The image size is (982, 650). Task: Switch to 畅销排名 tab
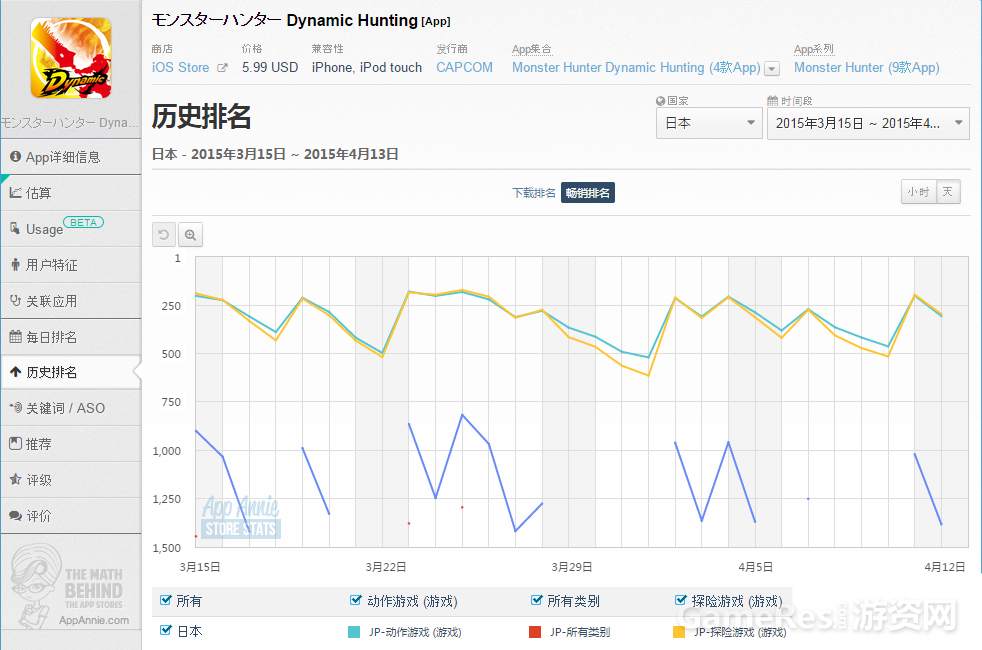click(x=587, y=193)
